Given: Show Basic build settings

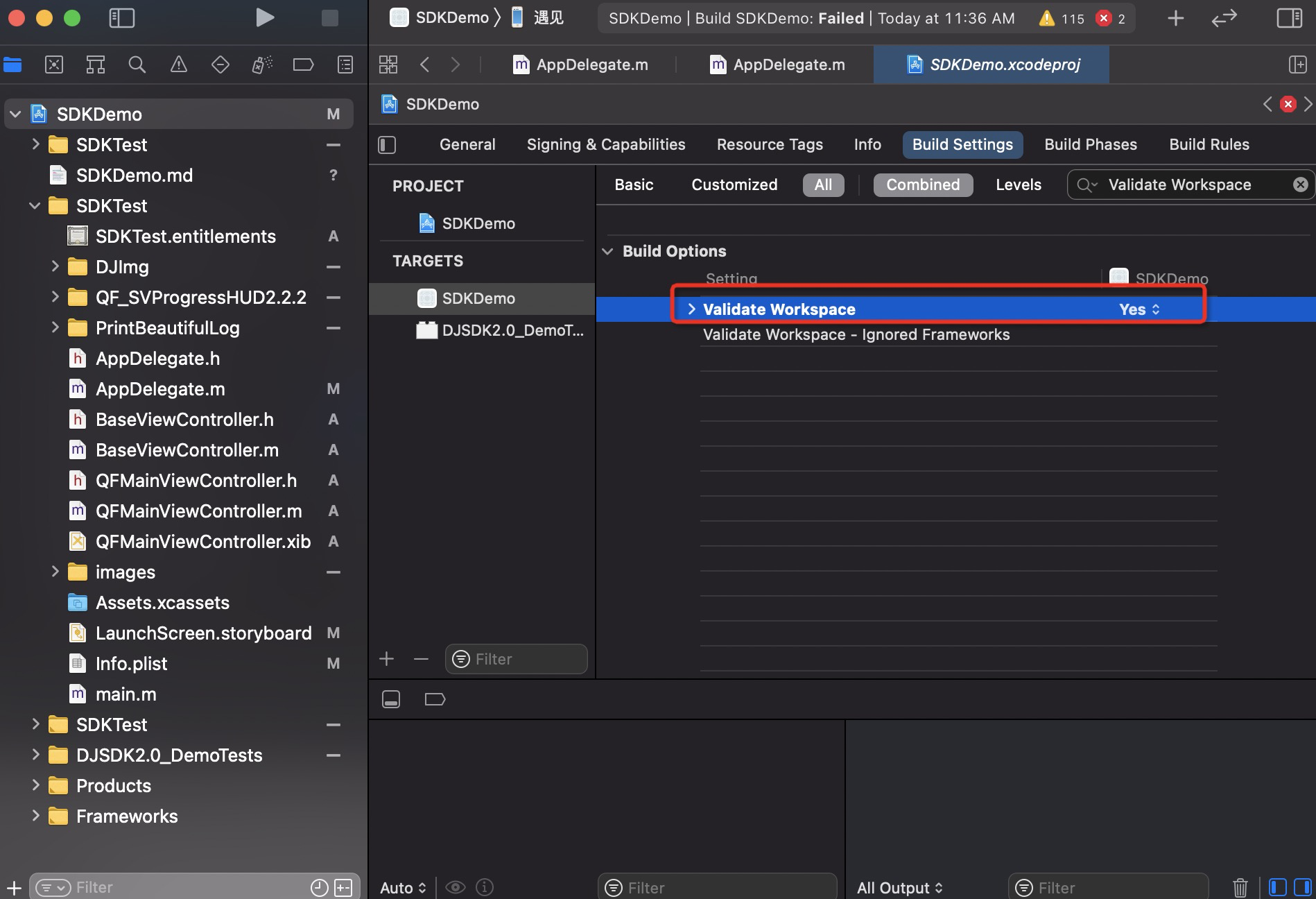Looking at the screenshot, I should pos(634,185).
